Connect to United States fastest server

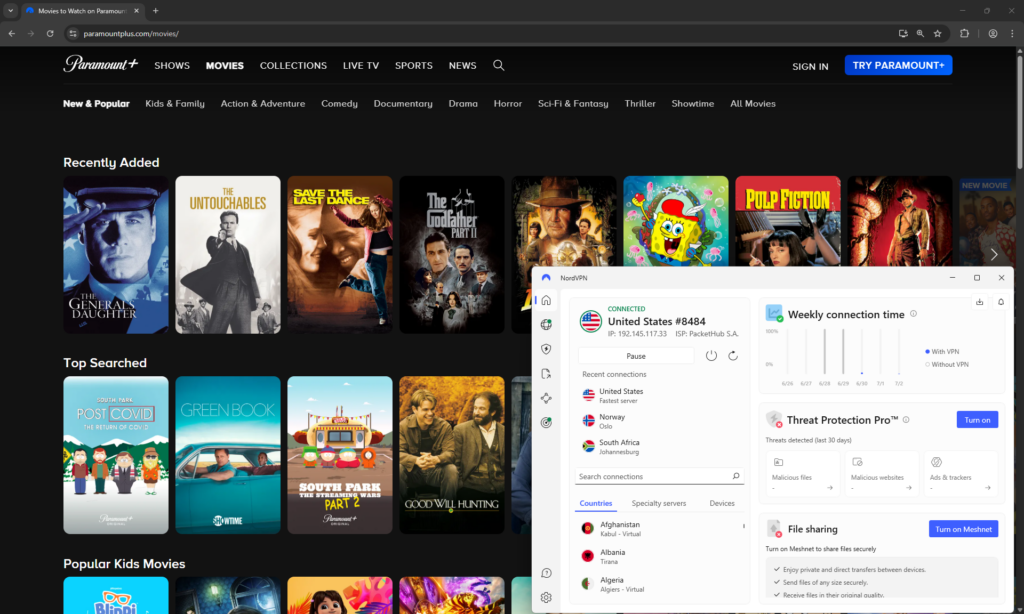coord(659,395)
